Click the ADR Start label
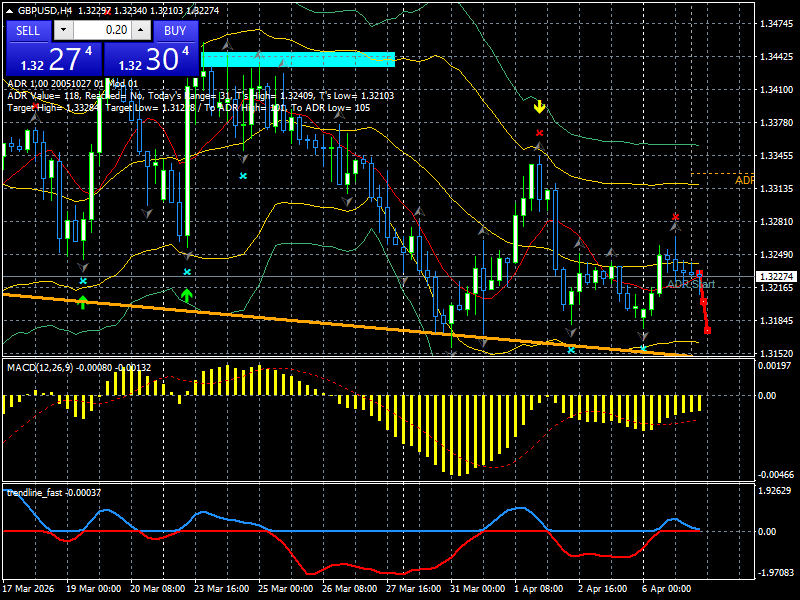The width and height of the screenshot is (800, 600). (691, 284)
